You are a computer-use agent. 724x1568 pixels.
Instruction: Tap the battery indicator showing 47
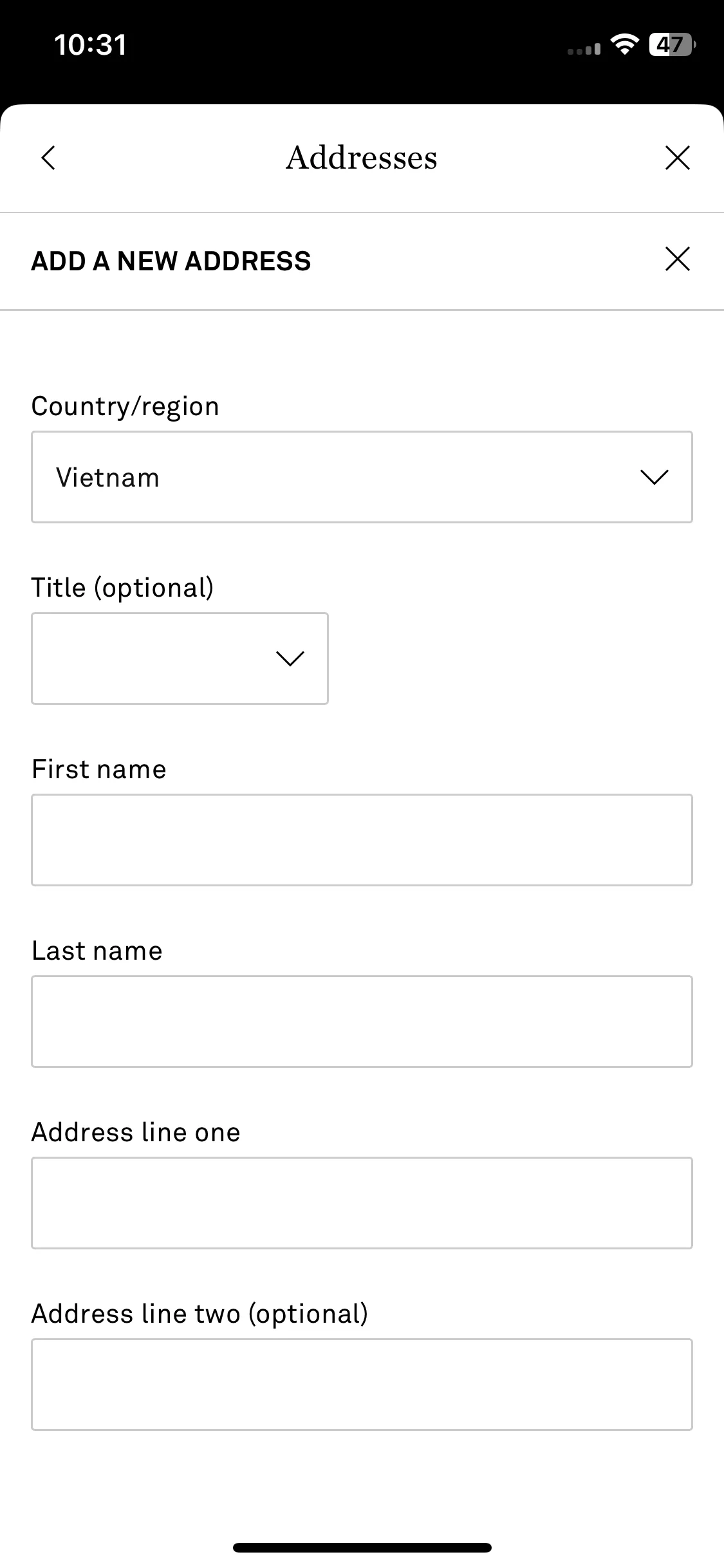[673, 44]
